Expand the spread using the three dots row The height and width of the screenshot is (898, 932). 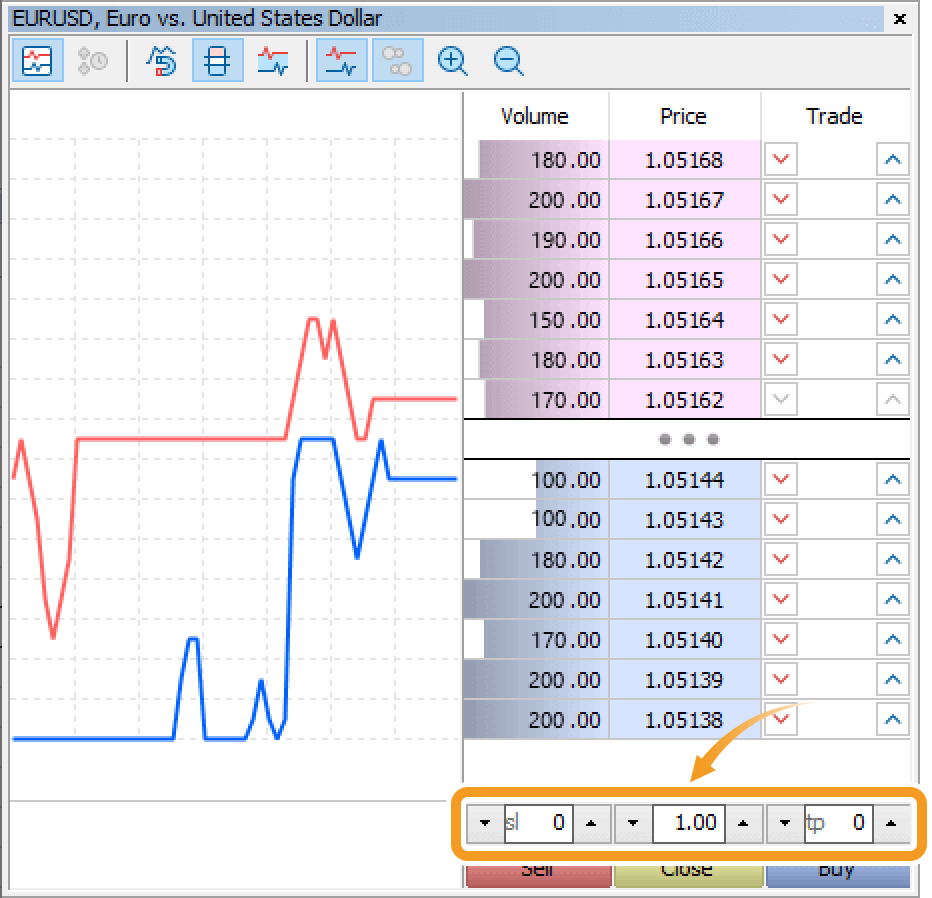click(688, 439)
